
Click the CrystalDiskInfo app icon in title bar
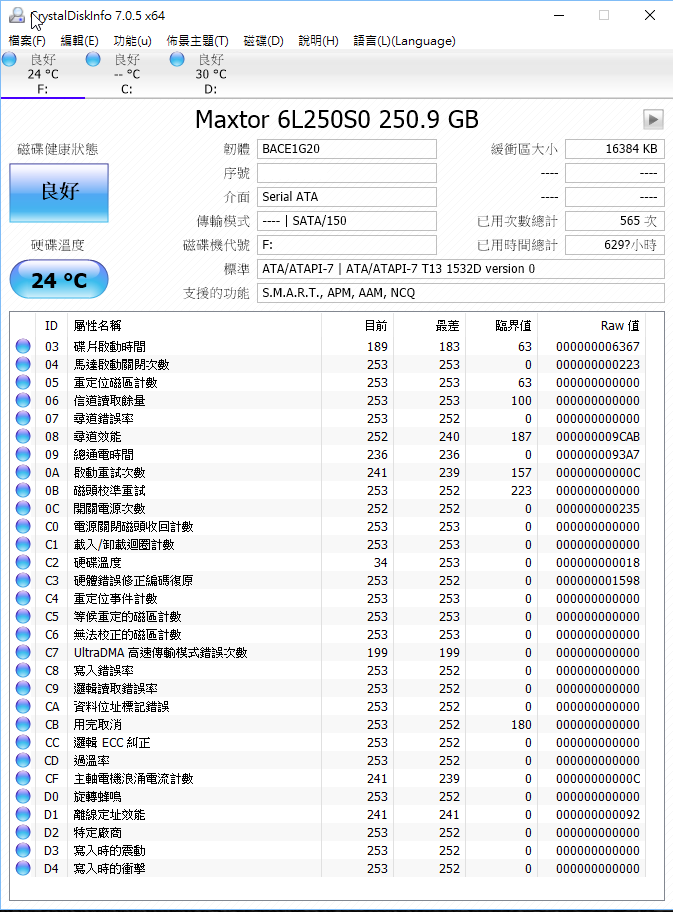coord(14,16)
